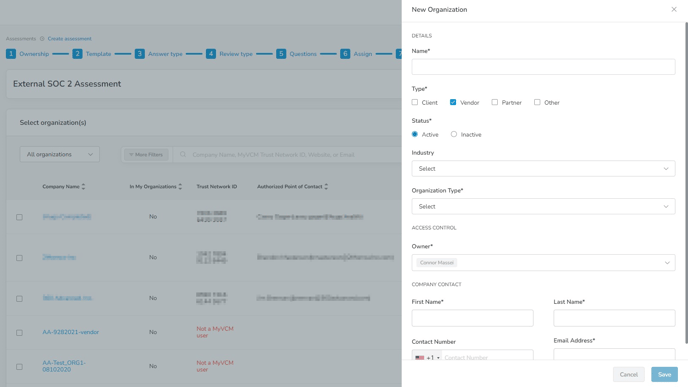Go to step 5 Questions

point(297,54)
